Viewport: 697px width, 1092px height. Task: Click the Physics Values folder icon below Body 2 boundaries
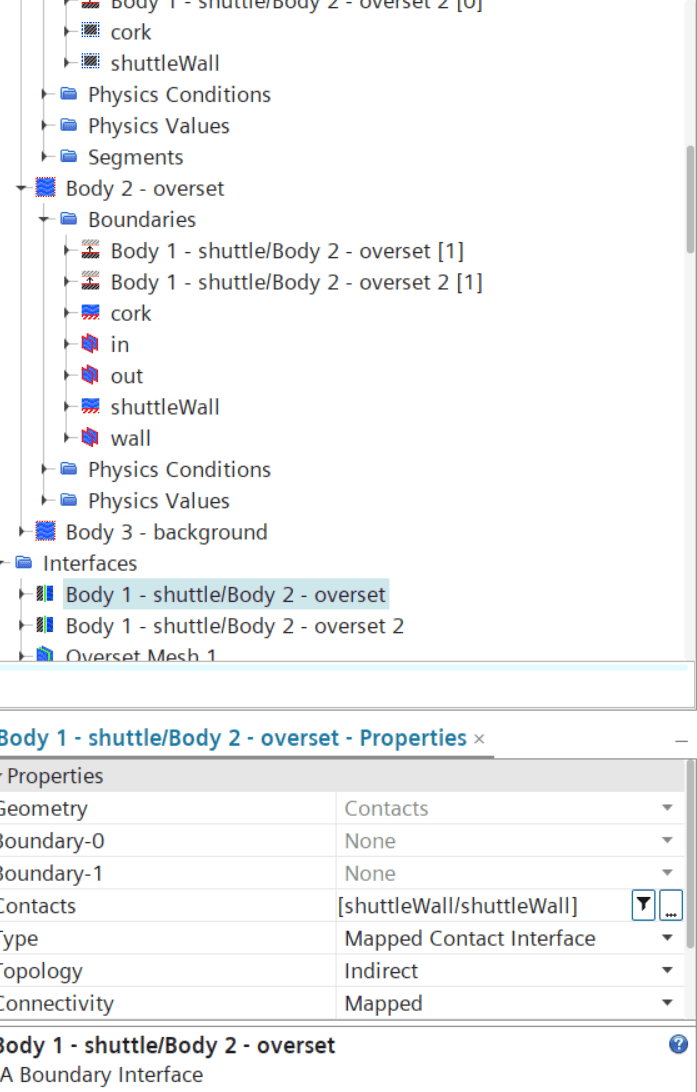tap(68, 500)
